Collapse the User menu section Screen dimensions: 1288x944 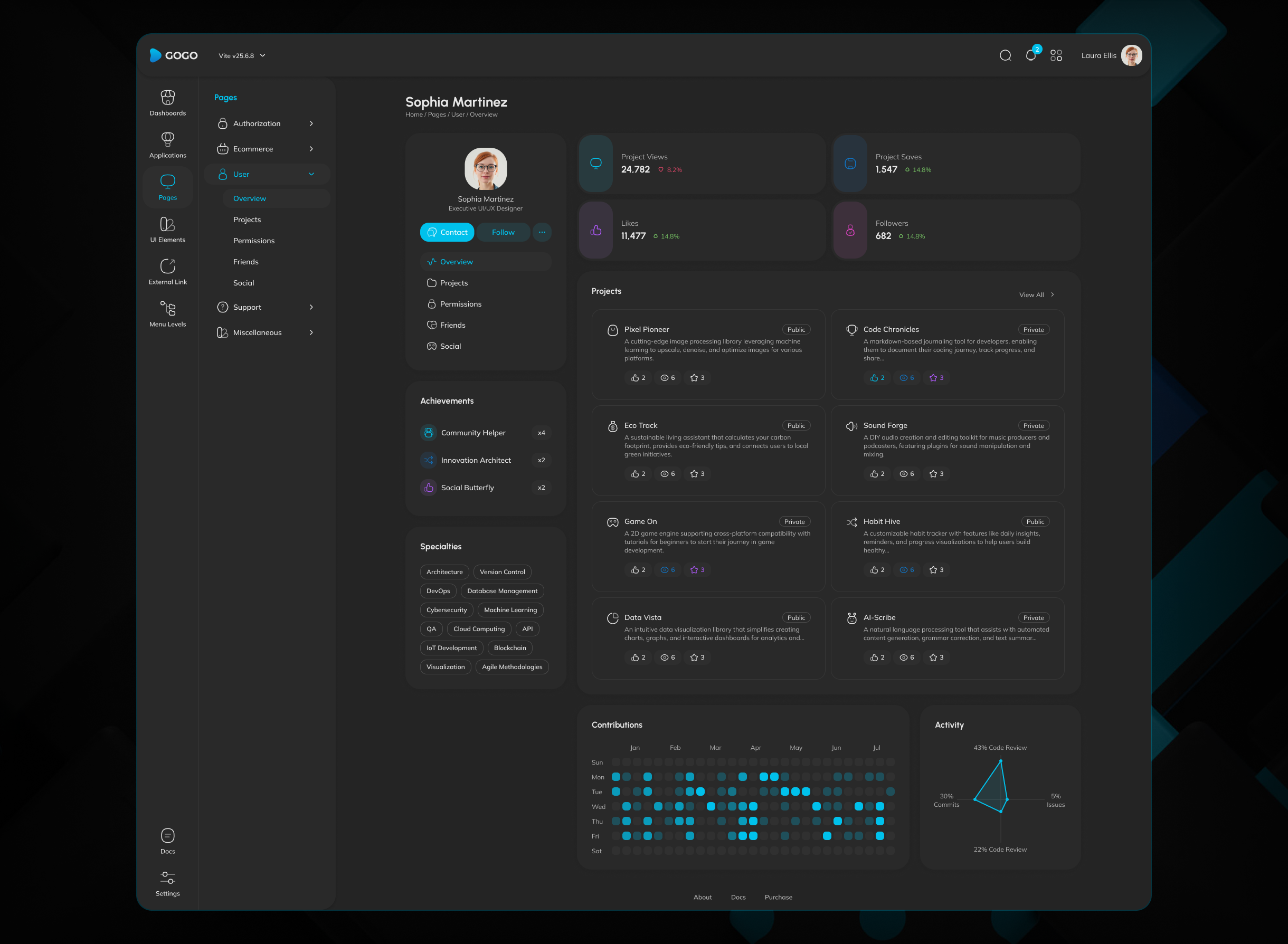pos(266,174)
